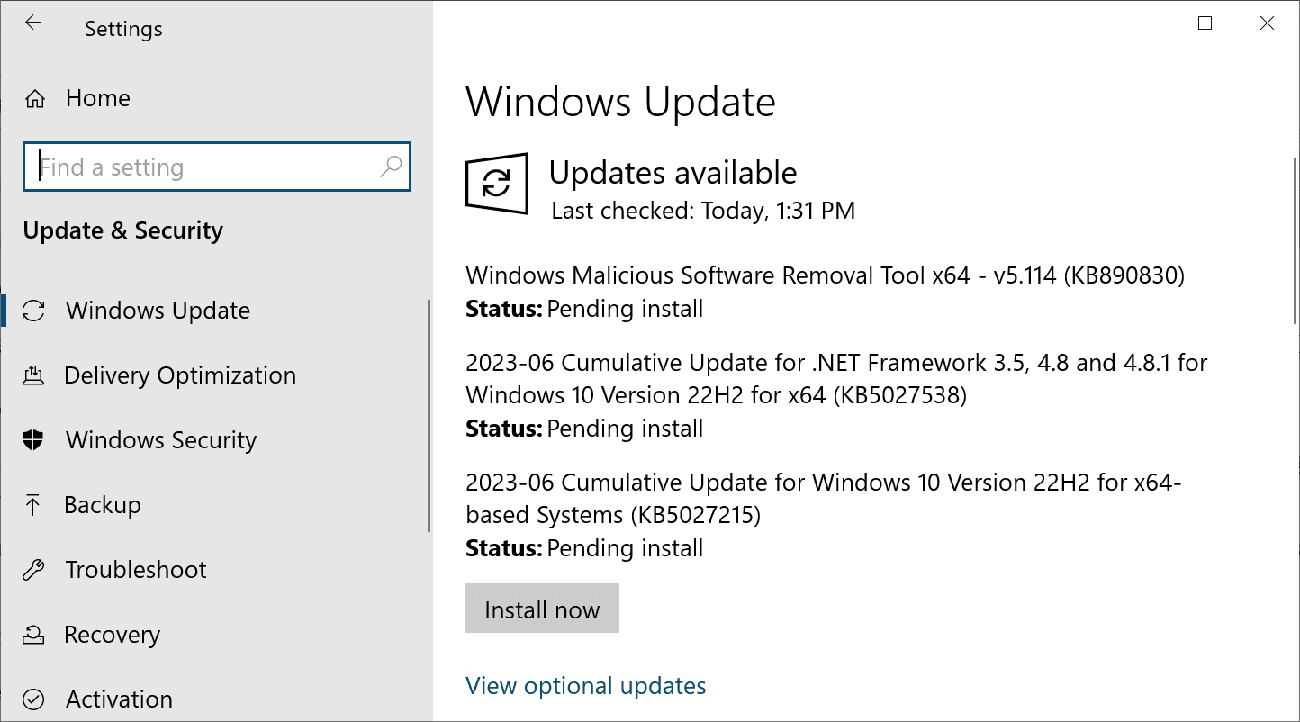Viewport: 1300px width, 722px height.
Task: Open Windows Security via its shield icon
Action: click(x=33, y=440)
